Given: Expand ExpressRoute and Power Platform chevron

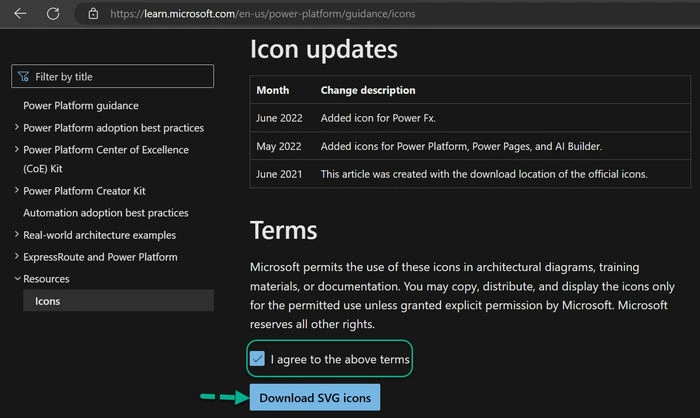Looking at the screenshot, I should click(17, 257).
